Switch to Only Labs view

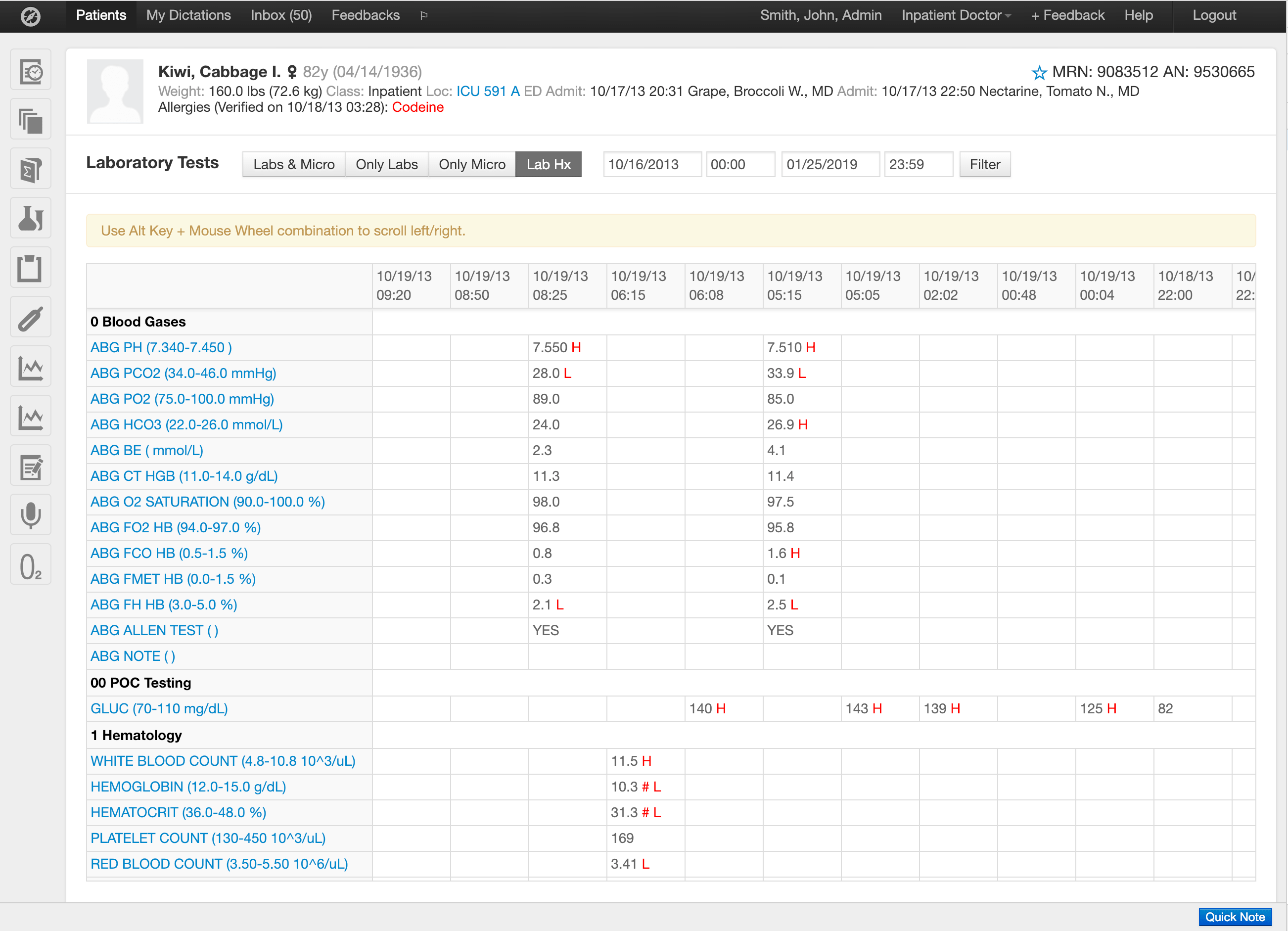386,165
